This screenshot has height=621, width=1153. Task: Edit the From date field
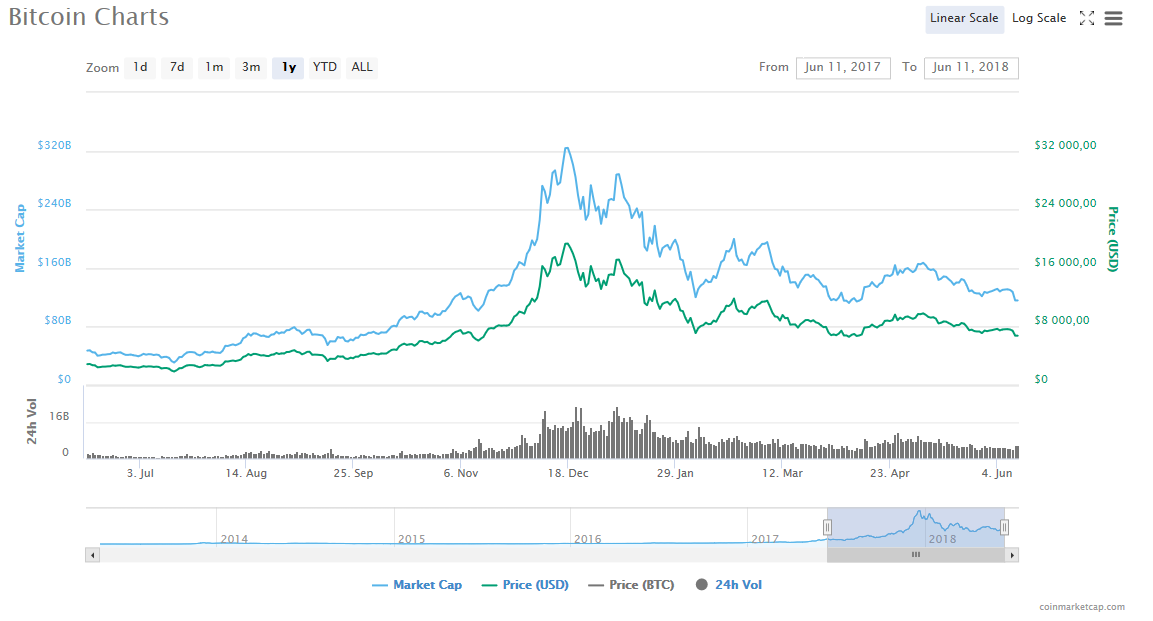coord(843,68)
